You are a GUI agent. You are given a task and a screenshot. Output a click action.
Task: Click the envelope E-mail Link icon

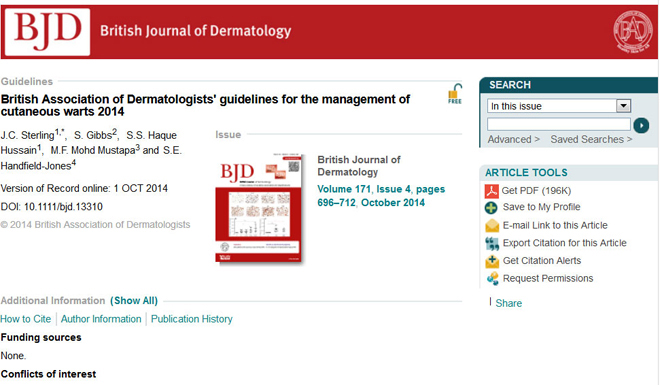coord(492,226)
